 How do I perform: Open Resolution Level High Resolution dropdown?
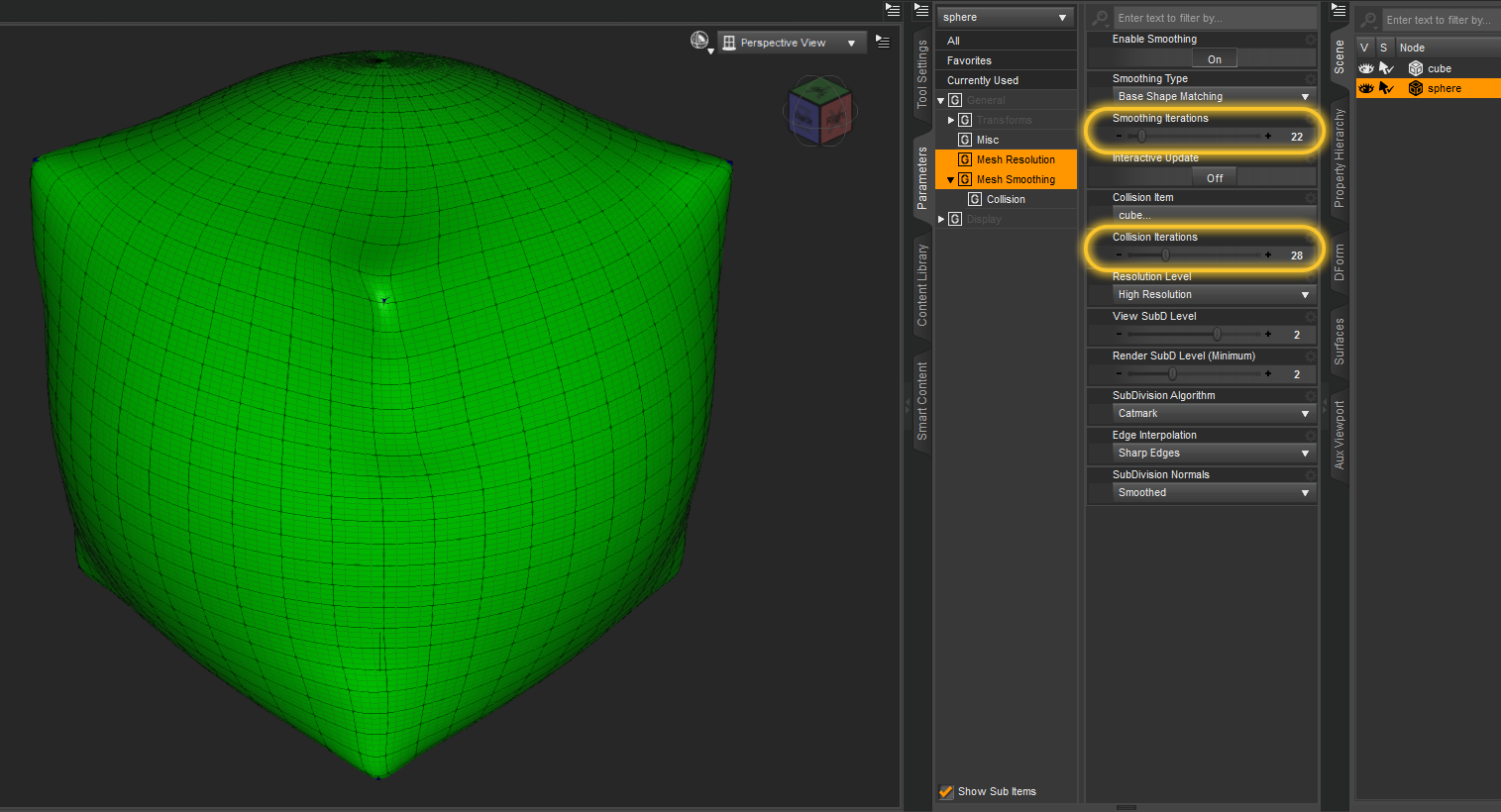1214,295
